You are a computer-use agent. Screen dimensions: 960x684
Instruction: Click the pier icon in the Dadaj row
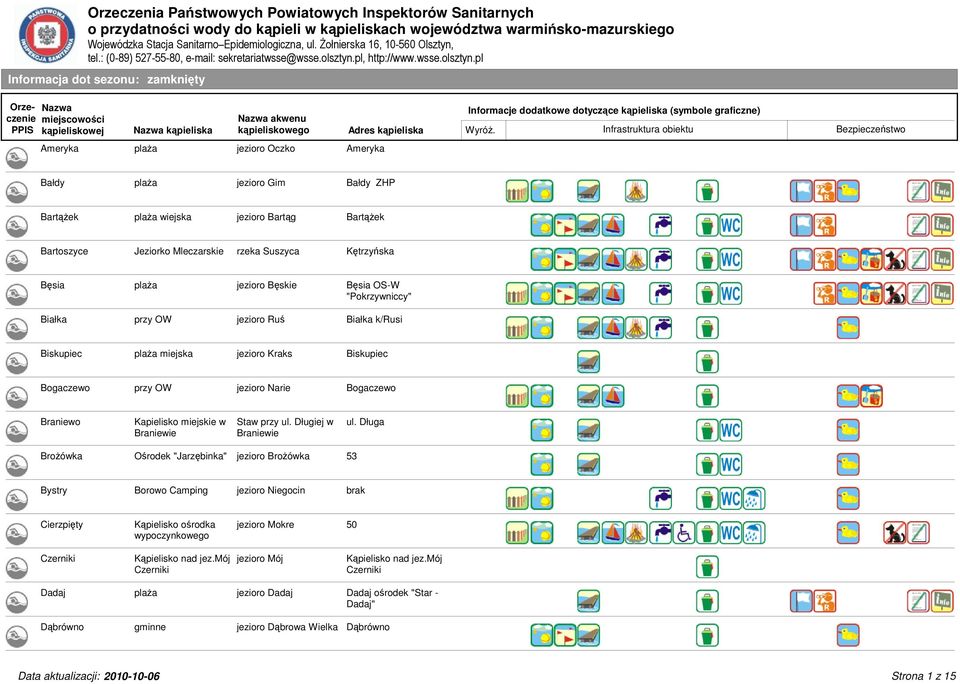coord(588,602)
